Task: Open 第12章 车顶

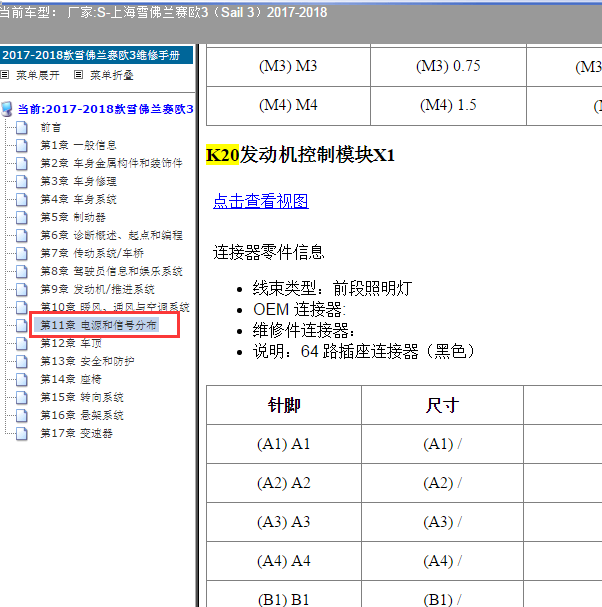Action: tap(71, 343)
